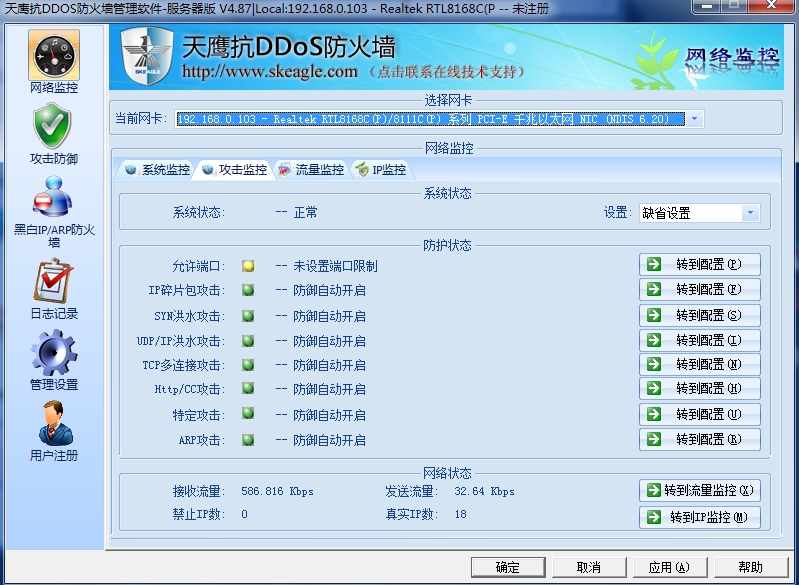
Task: Click green status light for UDP/IP洪水攻击
Action: [x=248, y=340]
